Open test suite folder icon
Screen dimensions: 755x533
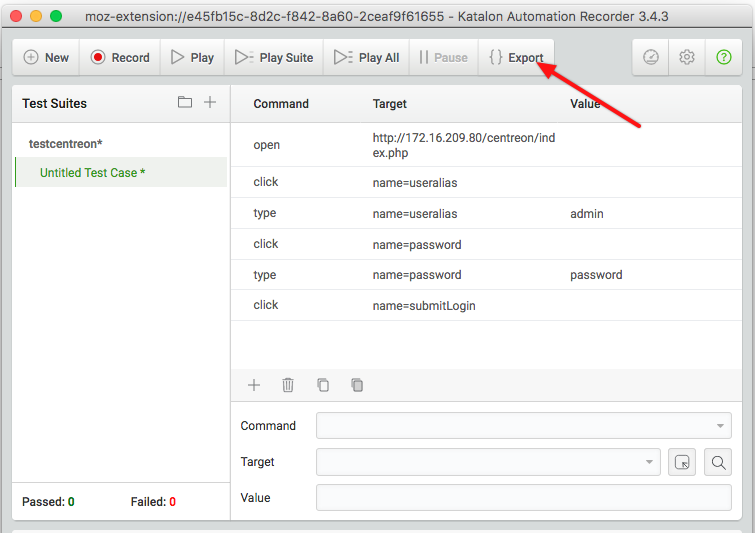click(185, 102)
